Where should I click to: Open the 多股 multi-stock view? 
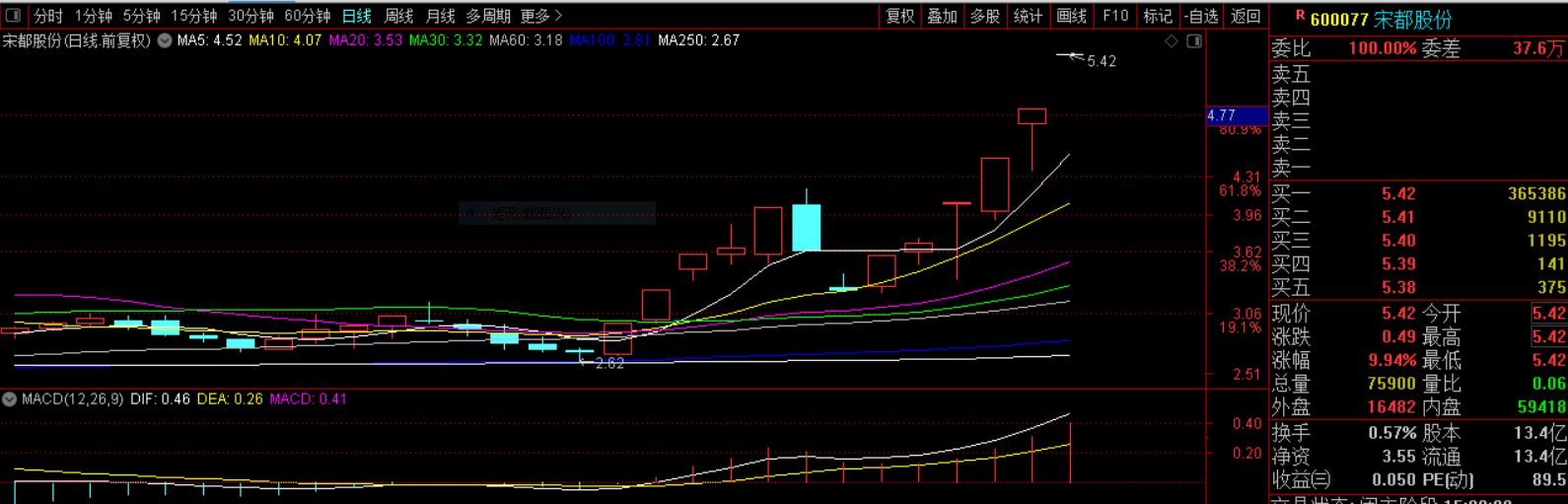[985, 16]
